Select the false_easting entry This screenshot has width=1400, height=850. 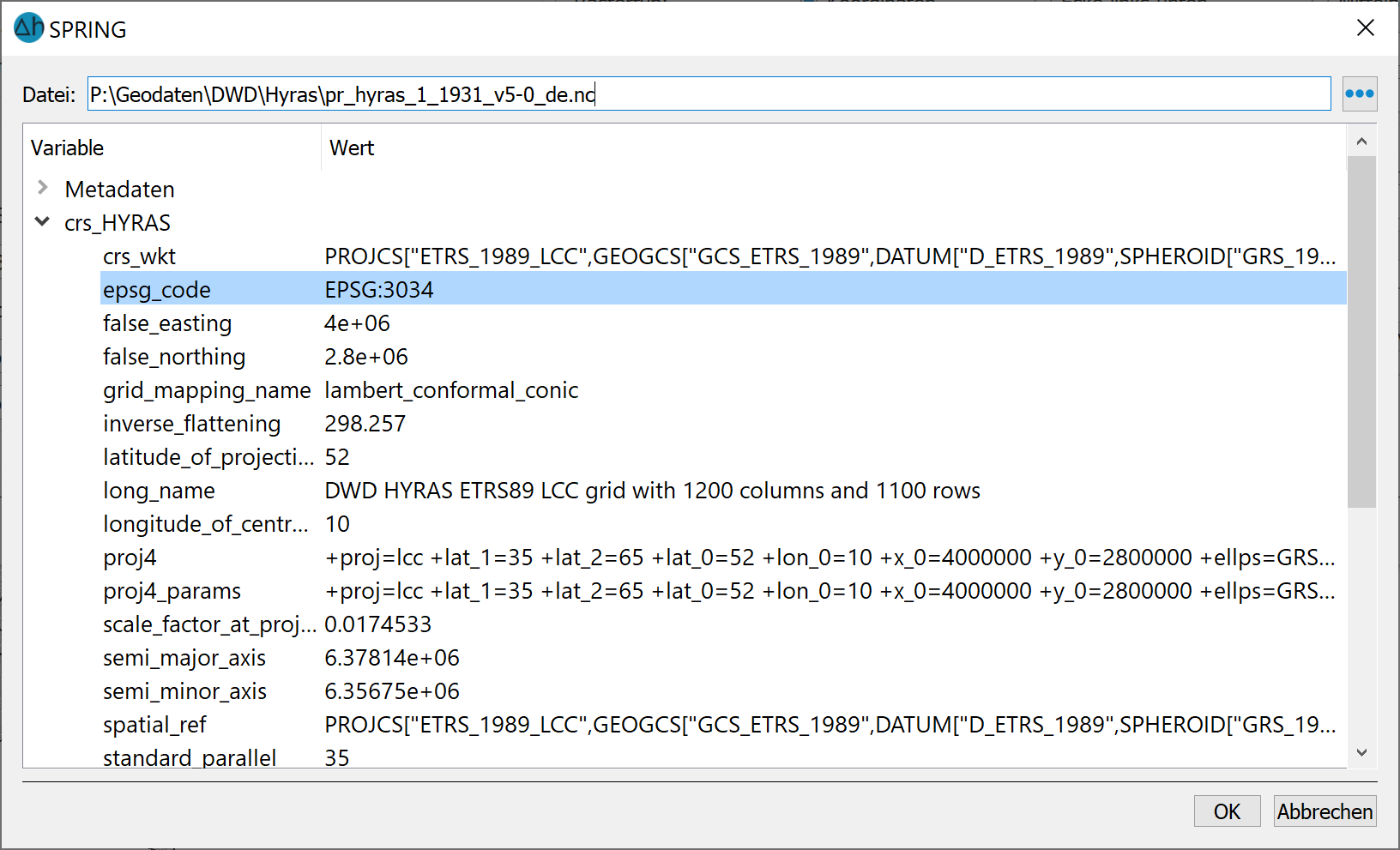(x=167, y=323)
